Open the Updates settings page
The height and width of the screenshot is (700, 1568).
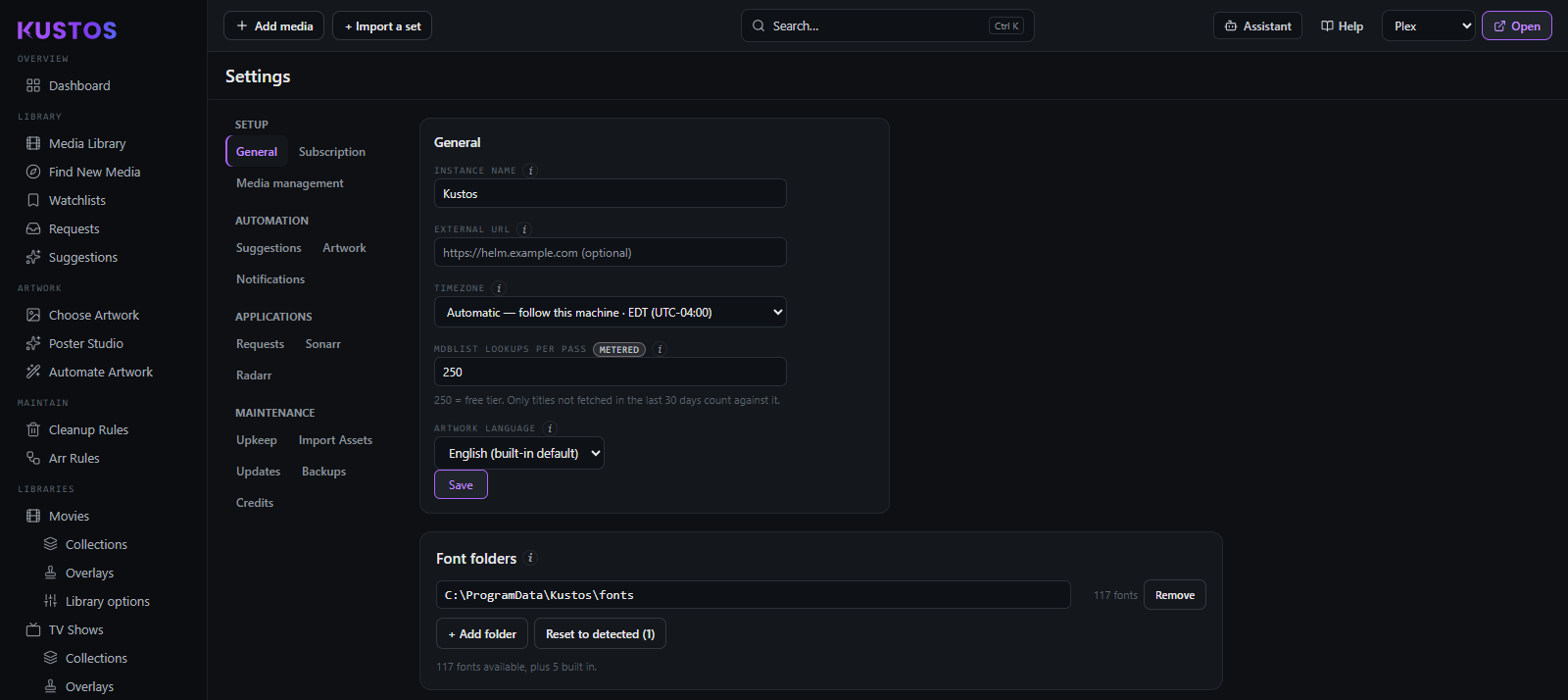click(x=258, y=472)
